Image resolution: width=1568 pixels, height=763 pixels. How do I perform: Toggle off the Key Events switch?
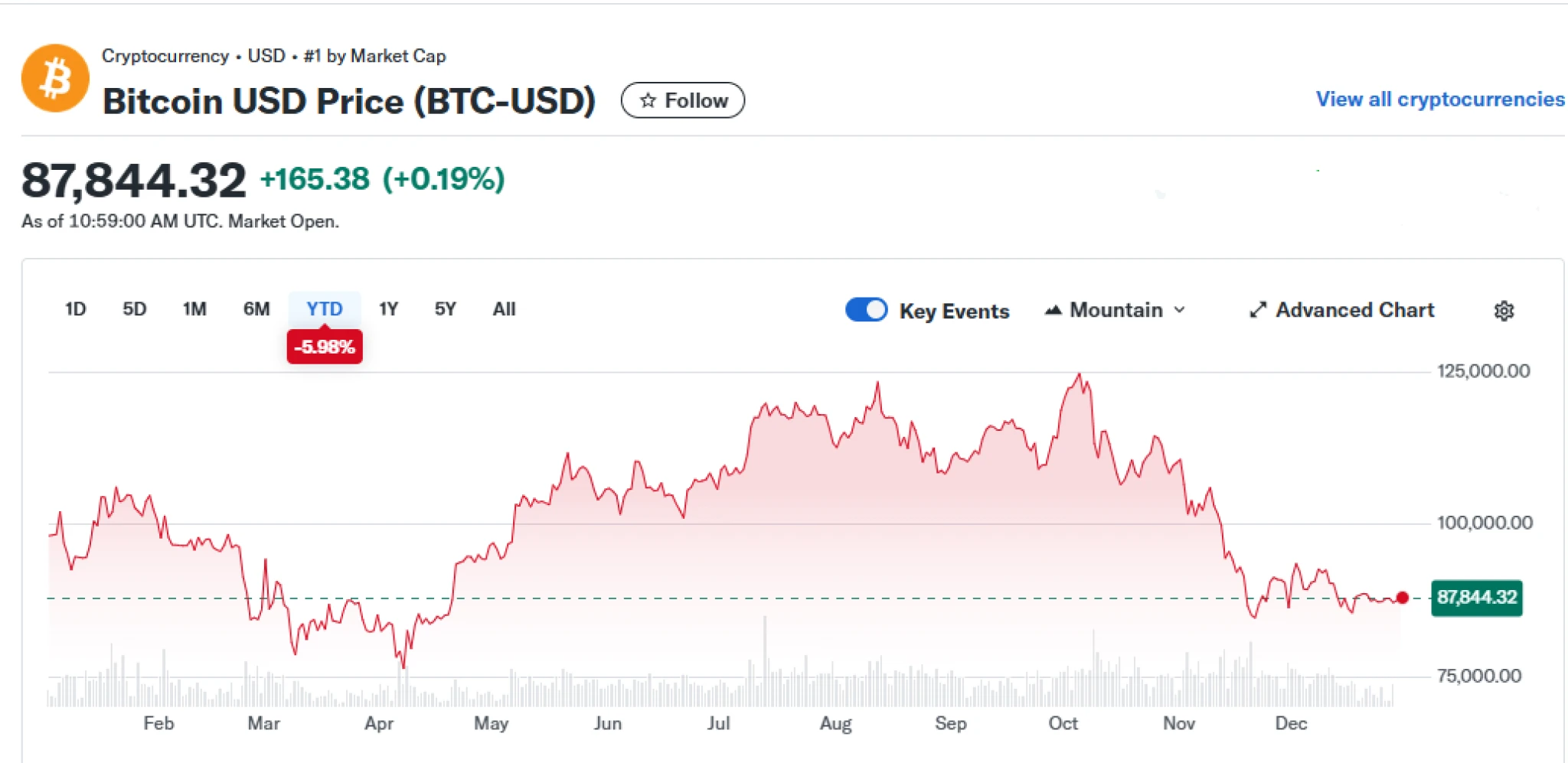pos(867,310)
